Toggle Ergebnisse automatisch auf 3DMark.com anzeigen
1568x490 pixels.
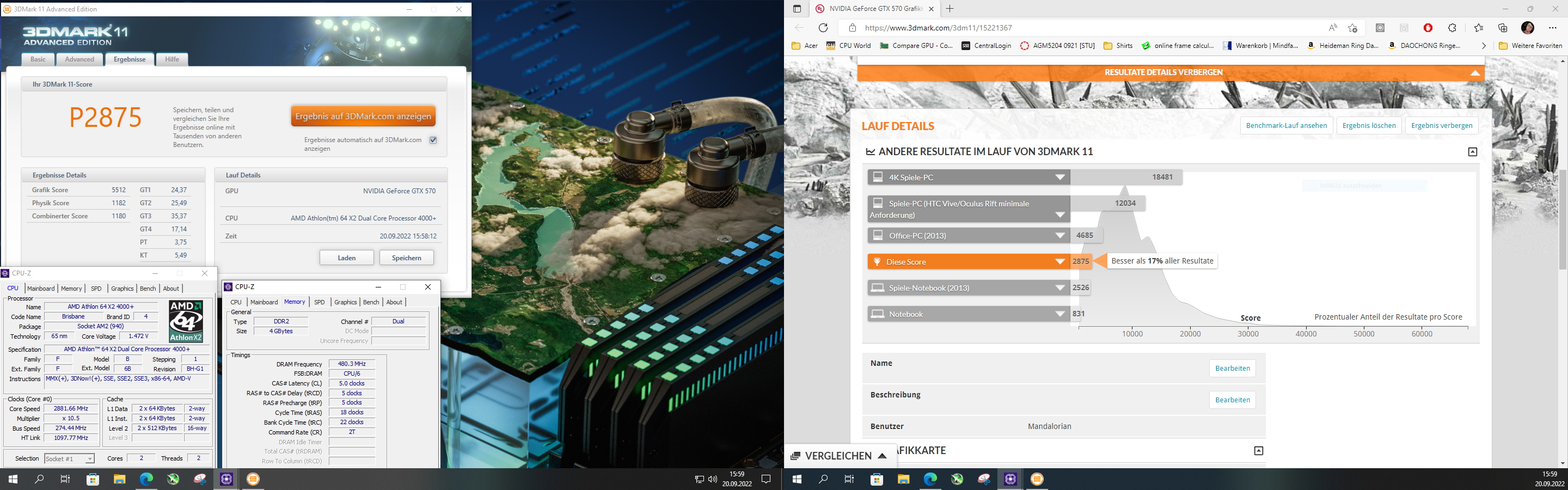[x=433, y=140]
